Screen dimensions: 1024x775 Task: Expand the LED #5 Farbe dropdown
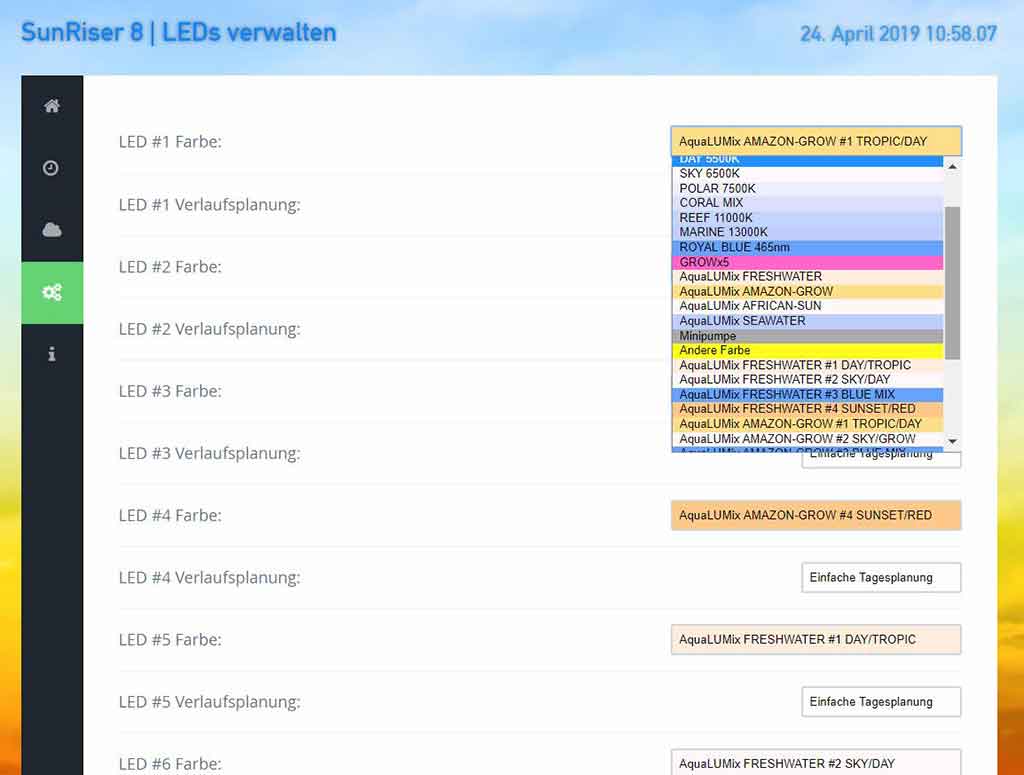click(x=815, y=639)
